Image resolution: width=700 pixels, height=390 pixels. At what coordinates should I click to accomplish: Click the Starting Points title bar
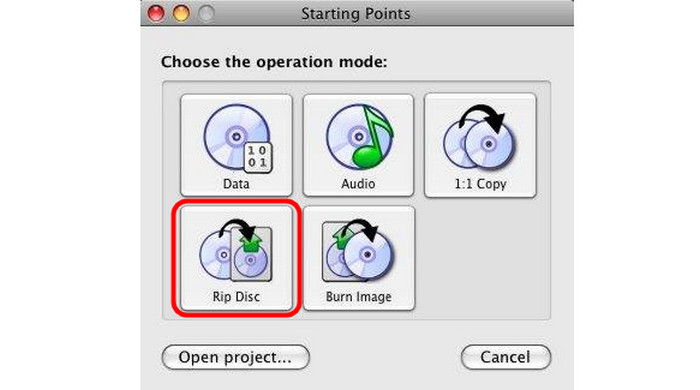click(x=356, y=13)
